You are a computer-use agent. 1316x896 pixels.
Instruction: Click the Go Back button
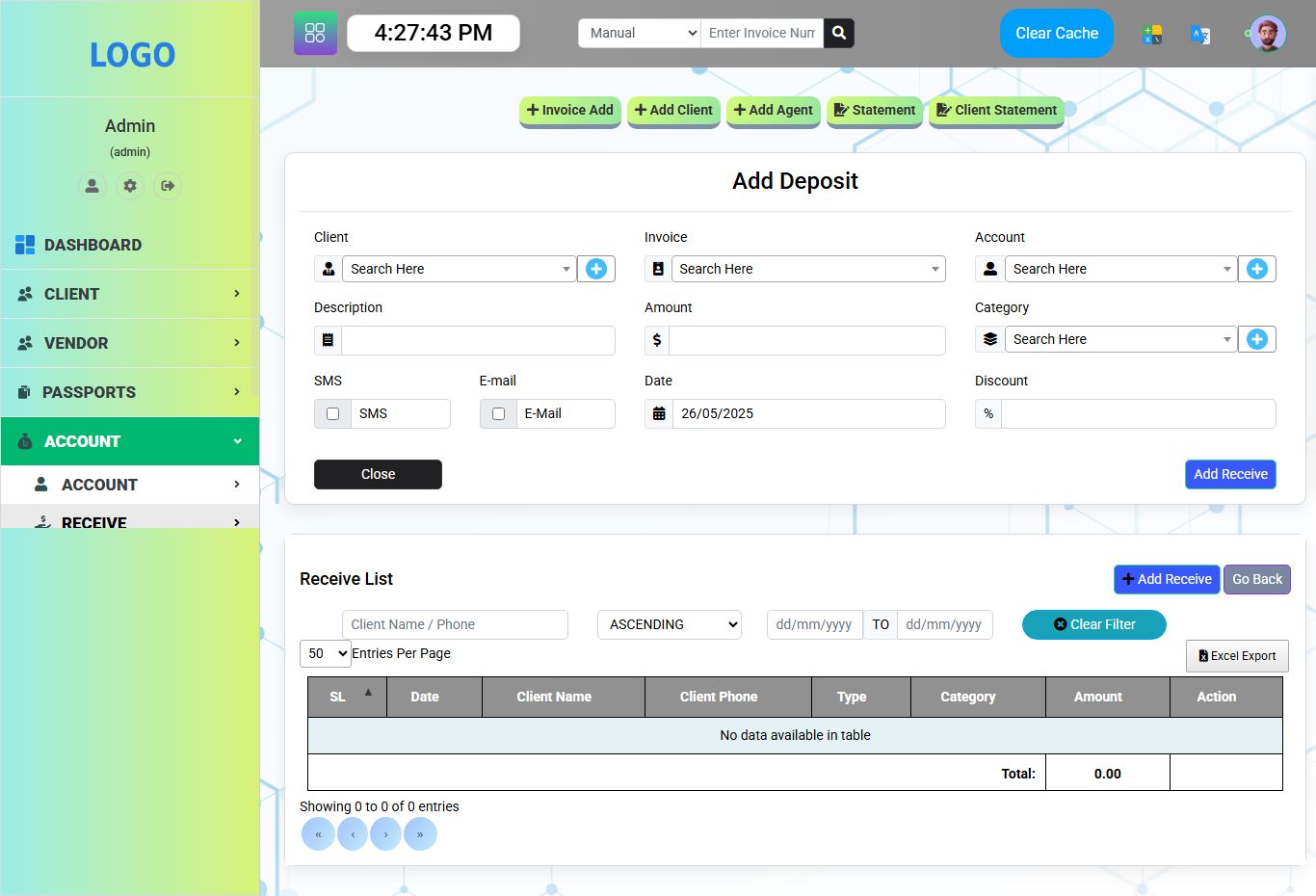[1257, 579]
